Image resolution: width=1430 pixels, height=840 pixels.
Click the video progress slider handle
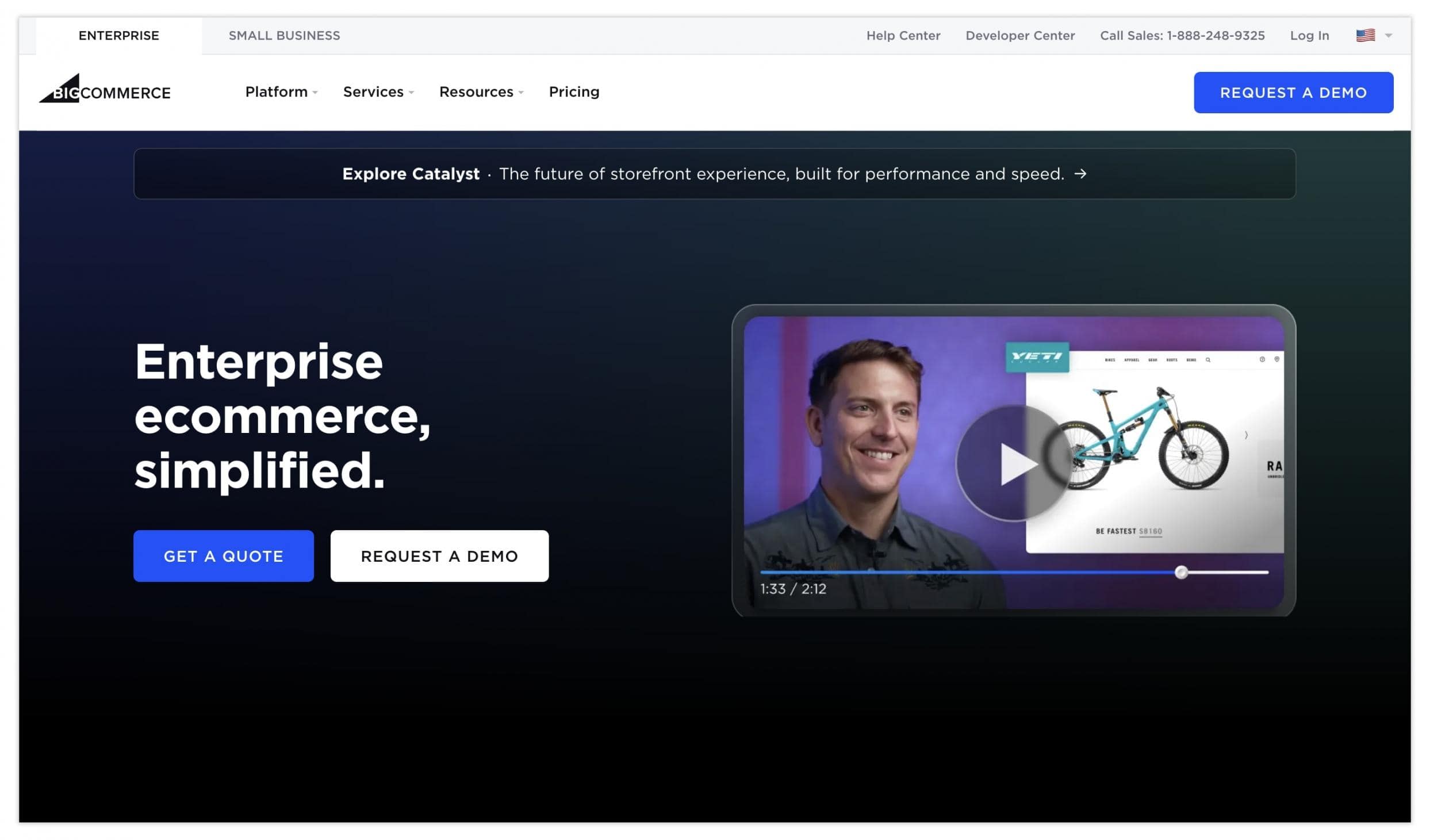pyautogui.click(x=1181, y=572)
